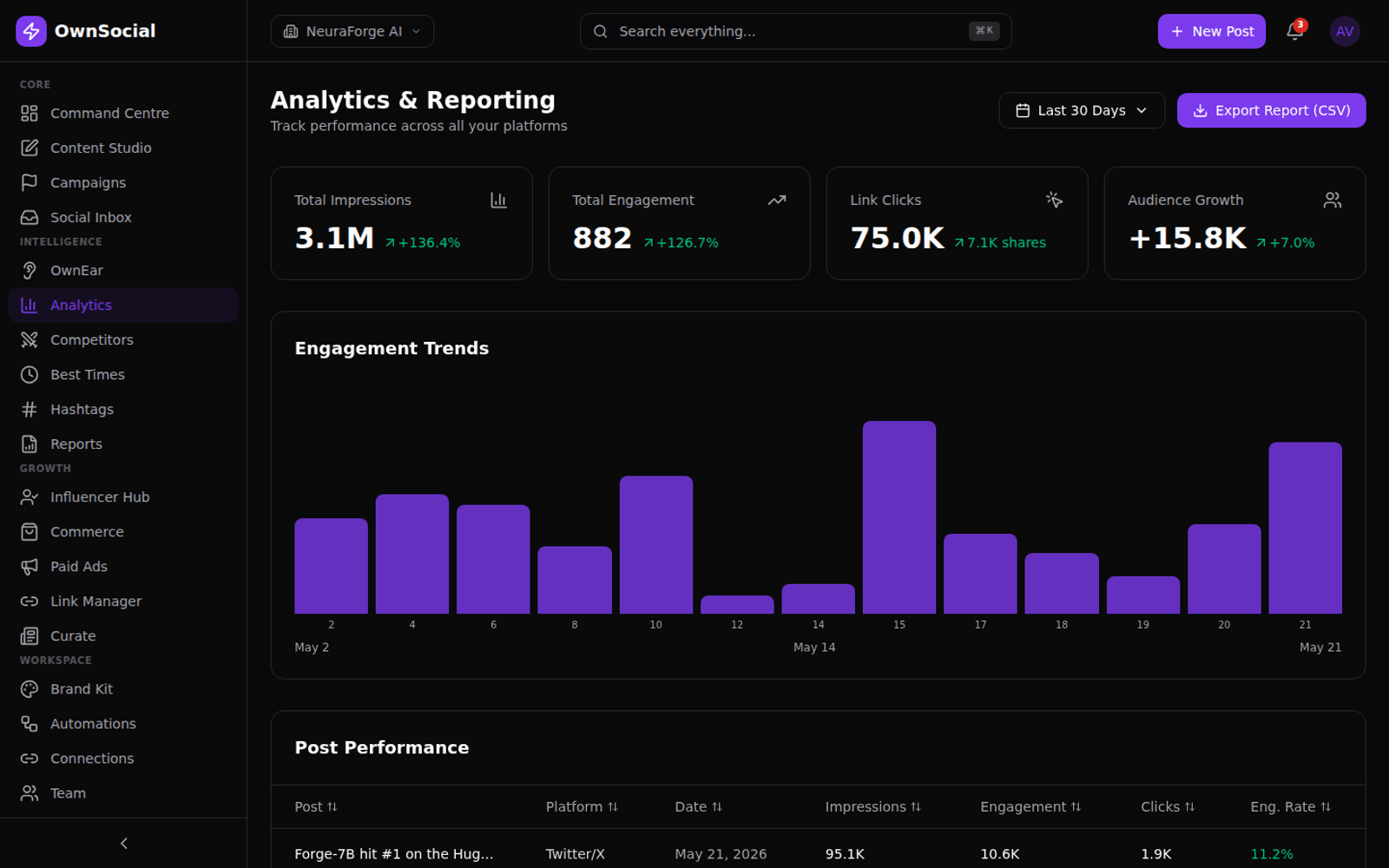Click the Influencer Hub person icon
The height and width of the screenshot is (868, 1389).
[x=30, y=497]
